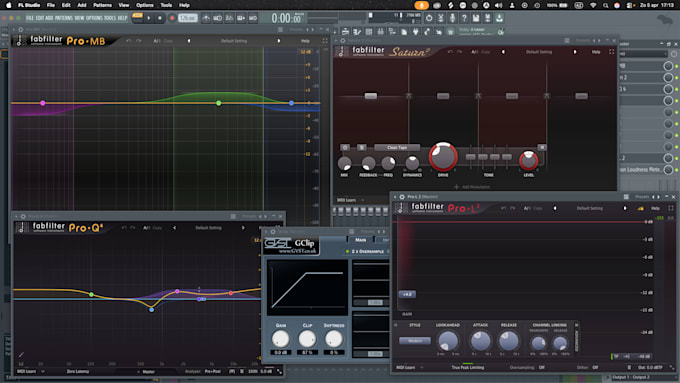
Task: Click the +4.8 gain slider handle in Pro-L 2
Action: click(407, 294)
